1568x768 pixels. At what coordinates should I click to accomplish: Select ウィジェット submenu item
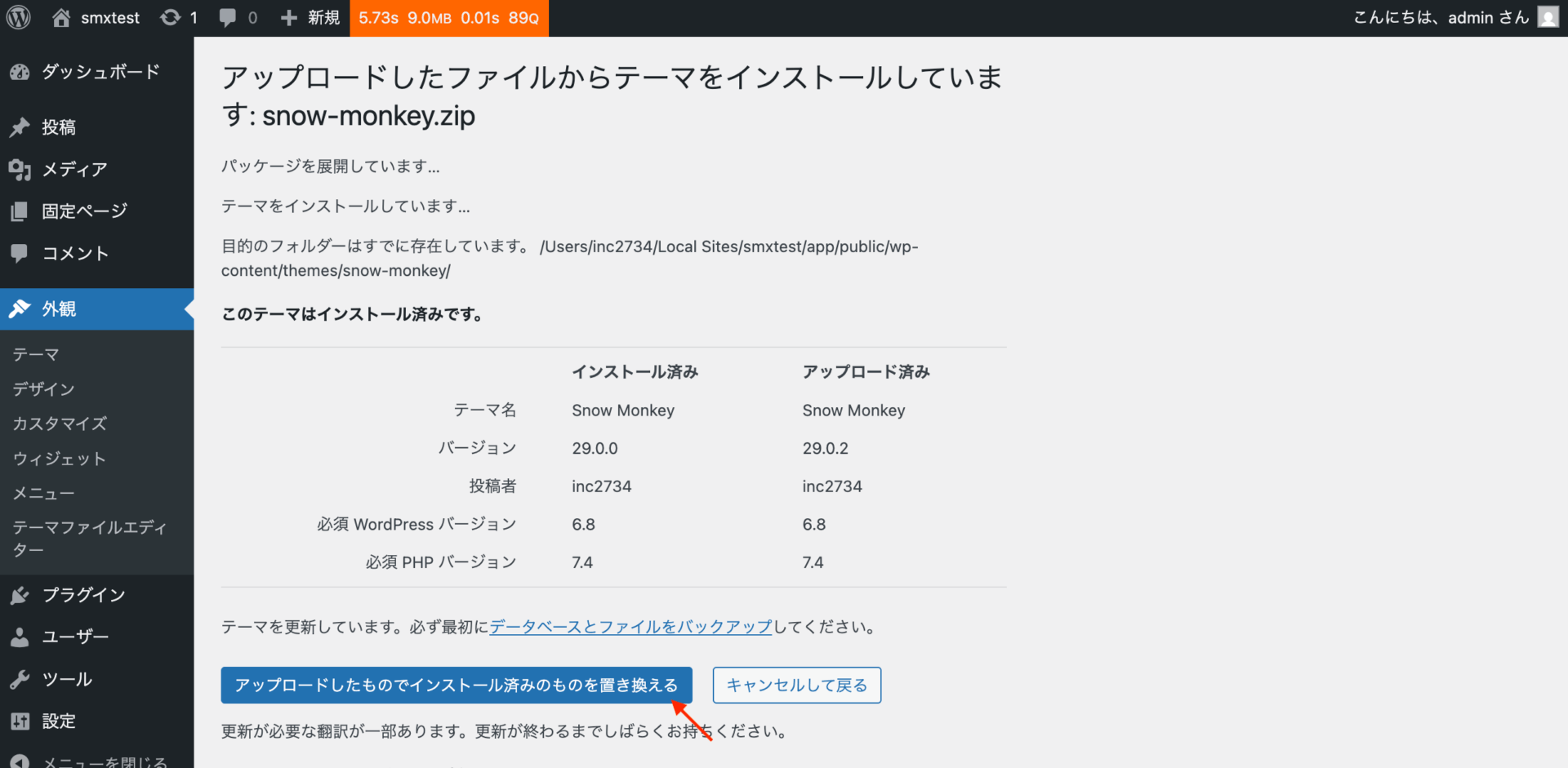[x=60, y=459]
